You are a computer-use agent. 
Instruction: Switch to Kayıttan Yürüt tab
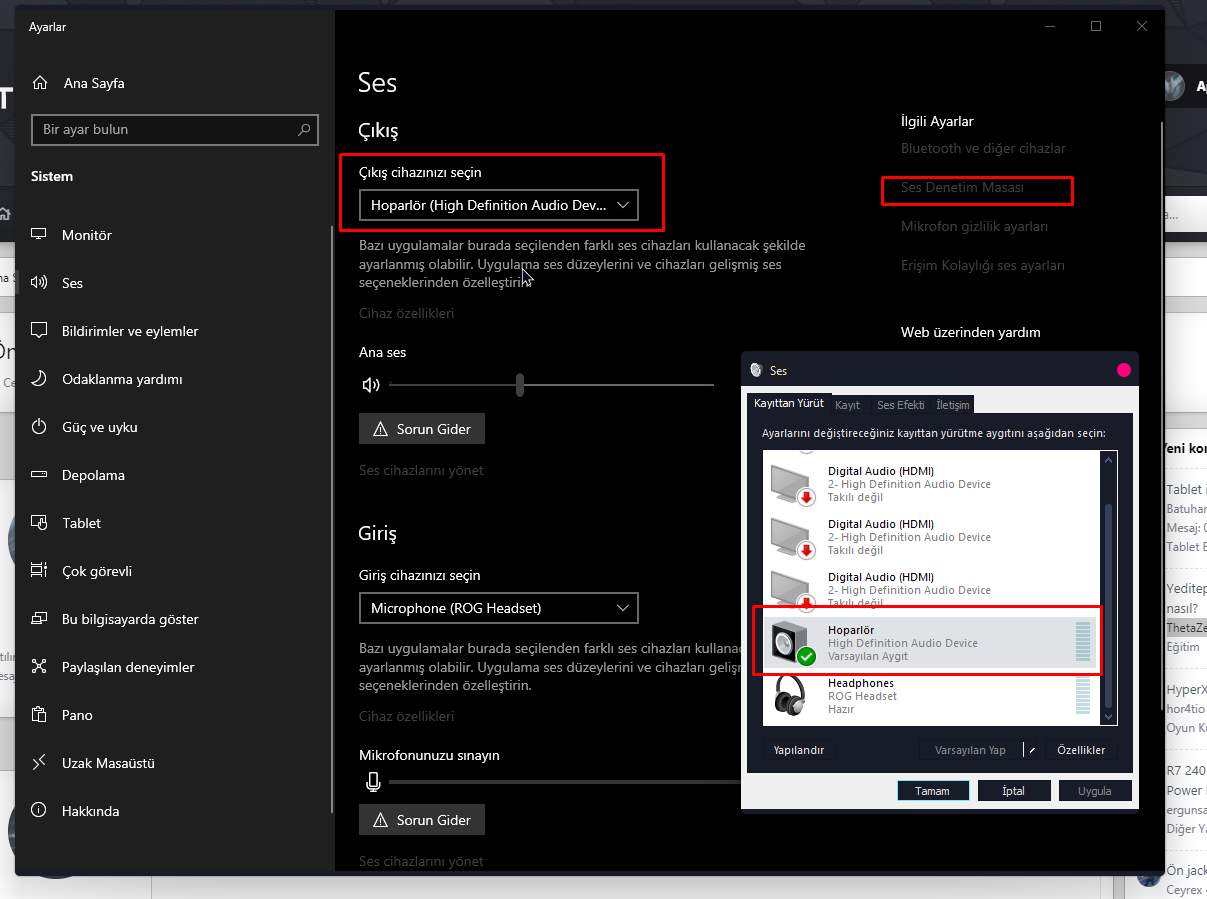789,404
